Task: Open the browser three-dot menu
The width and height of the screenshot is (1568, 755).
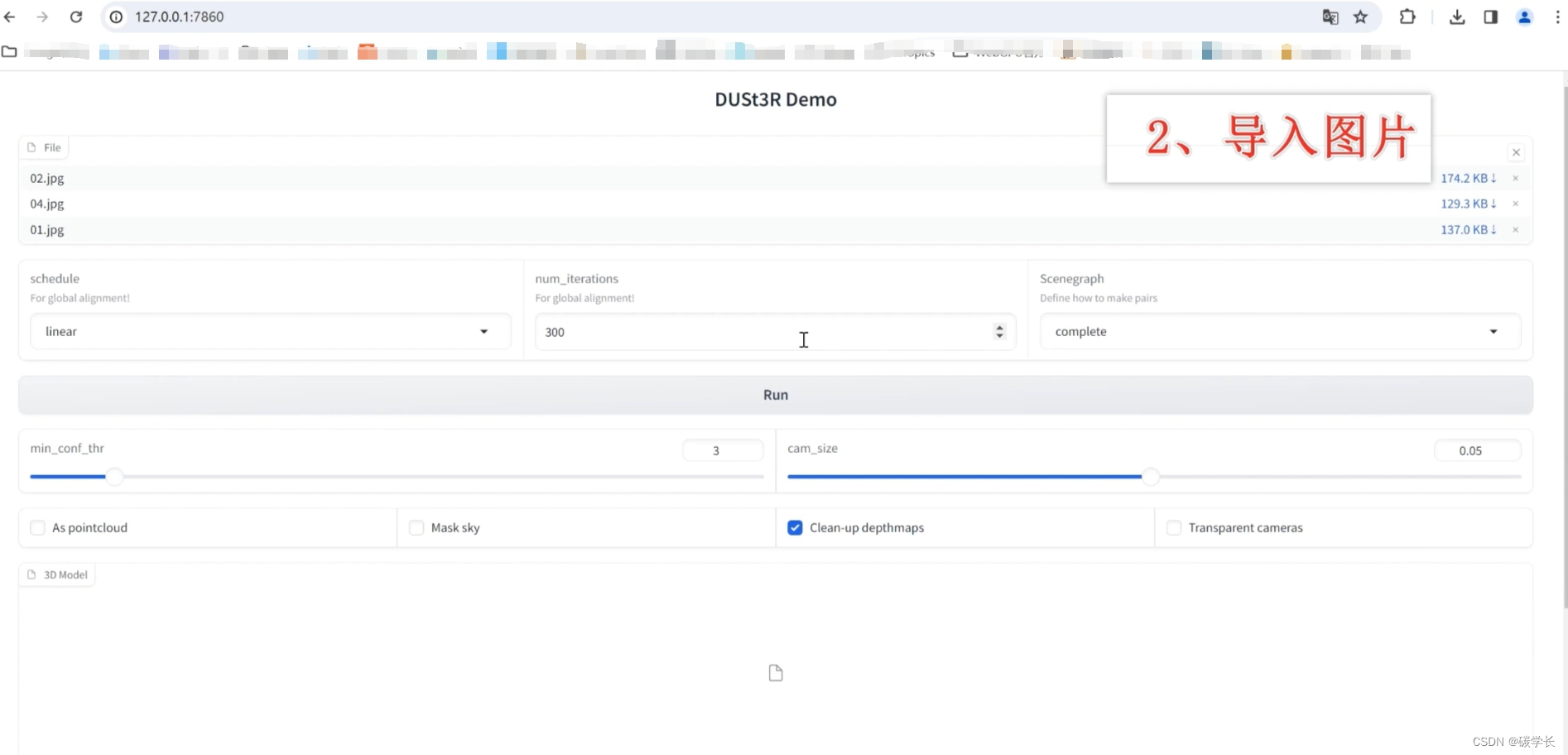Action: 1557,17
